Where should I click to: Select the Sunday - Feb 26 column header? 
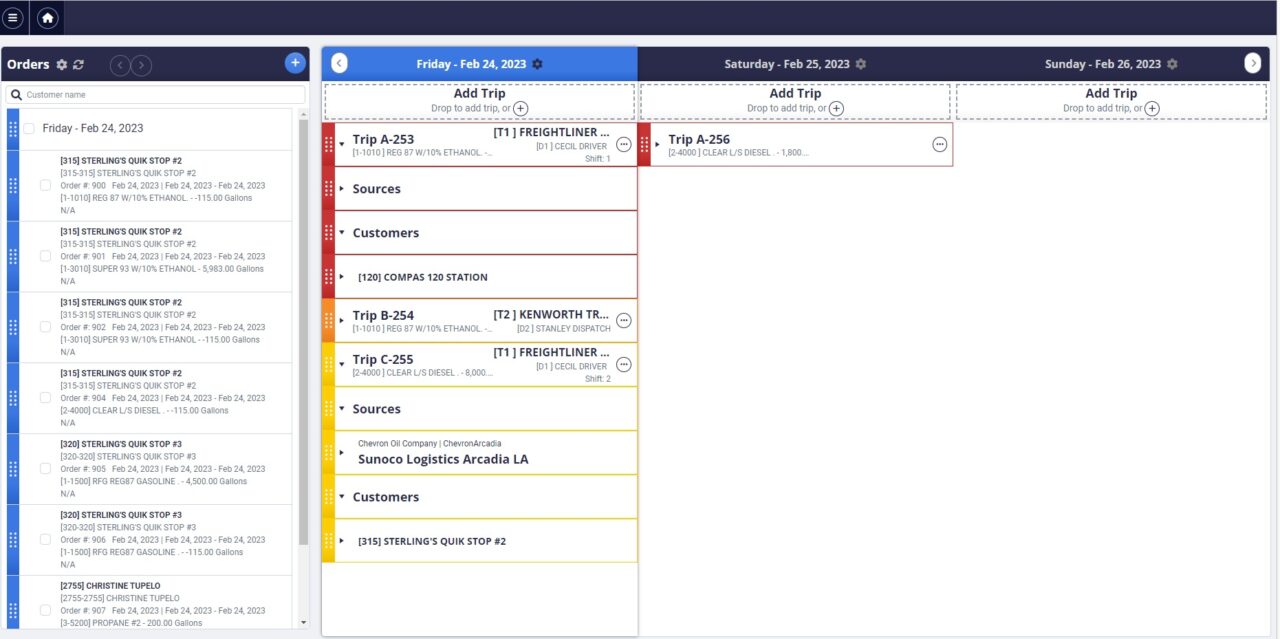click(1105, 64)
